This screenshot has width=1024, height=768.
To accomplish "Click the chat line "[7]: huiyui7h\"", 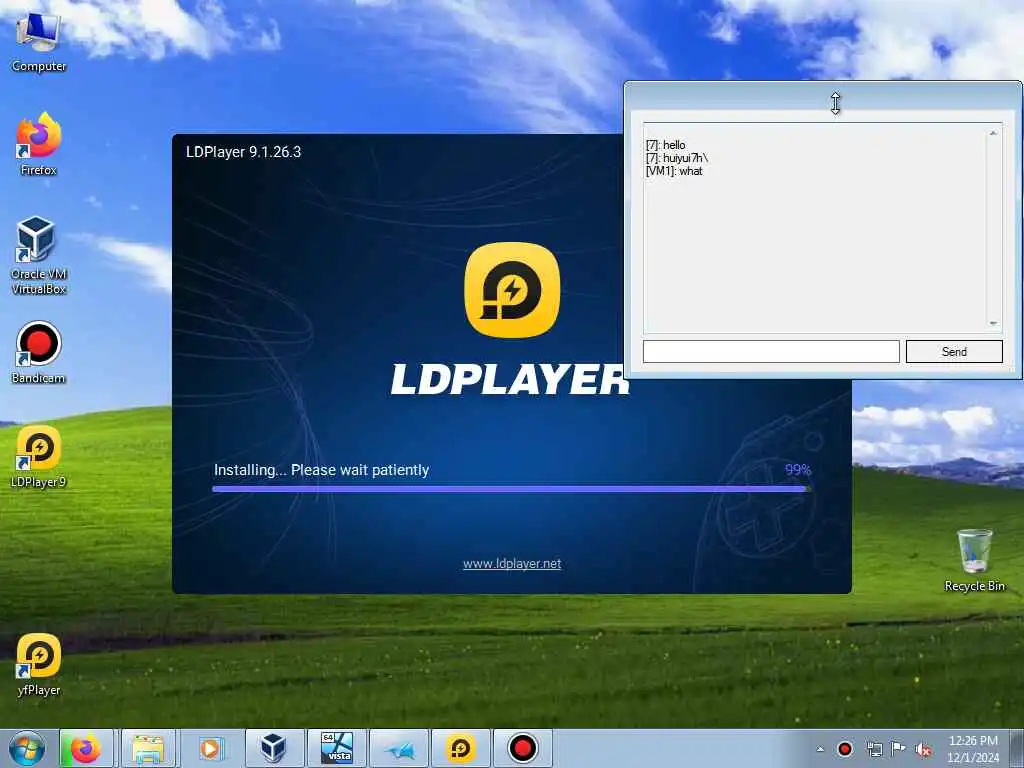I will coord(677,158).
